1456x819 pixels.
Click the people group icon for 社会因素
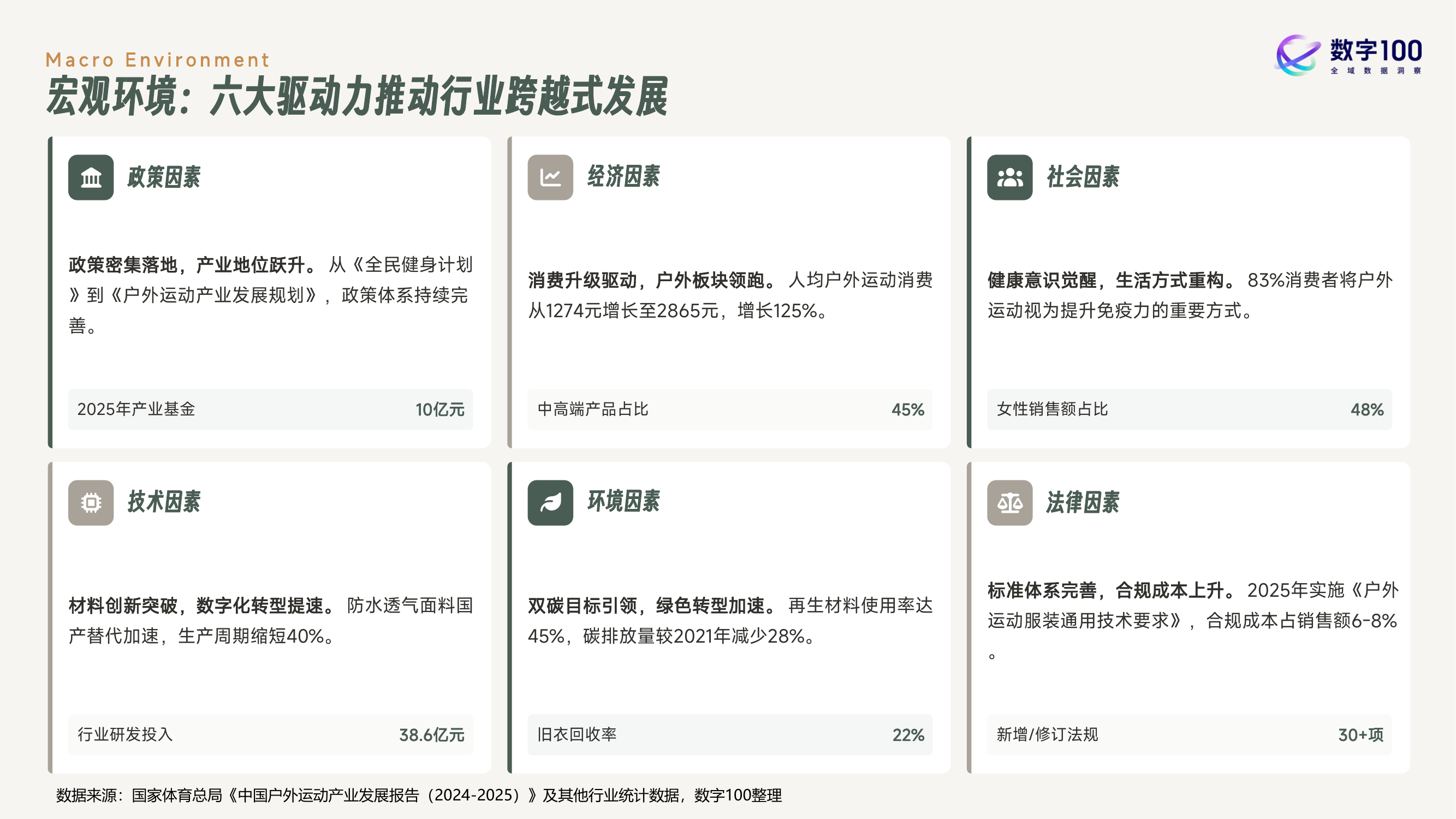click(x=1009, y=177)
